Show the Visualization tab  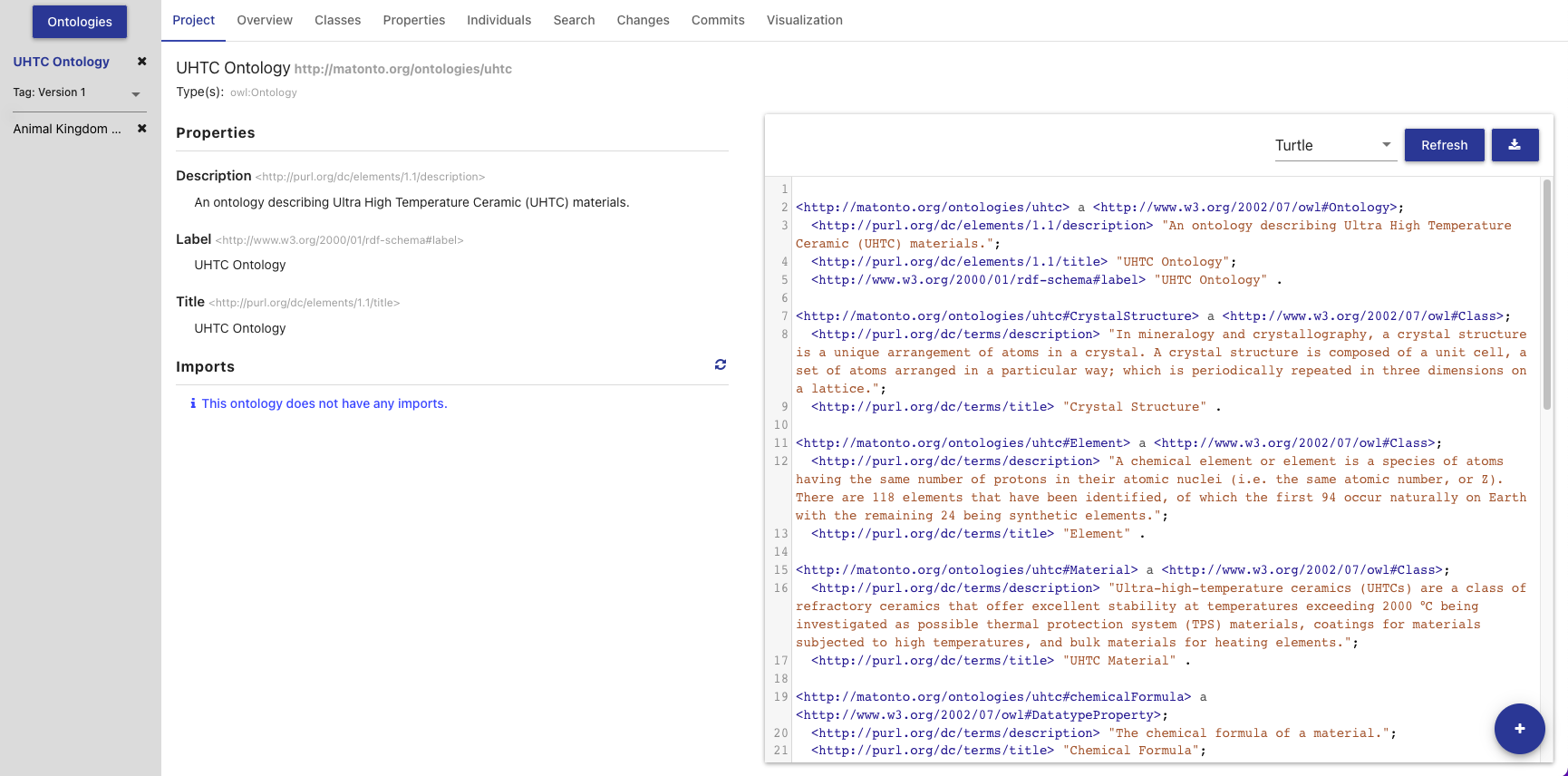804,20
